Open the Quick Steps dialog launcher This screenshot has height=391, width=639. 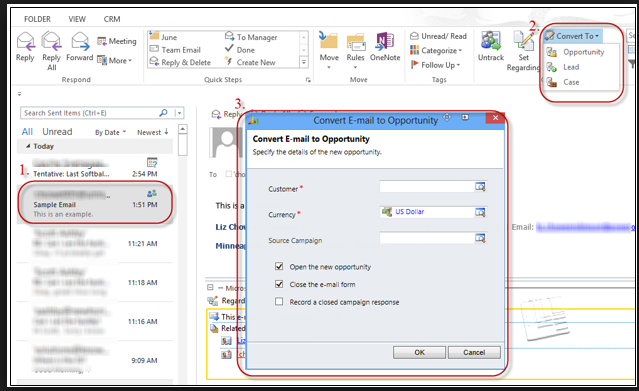[308, 80]
